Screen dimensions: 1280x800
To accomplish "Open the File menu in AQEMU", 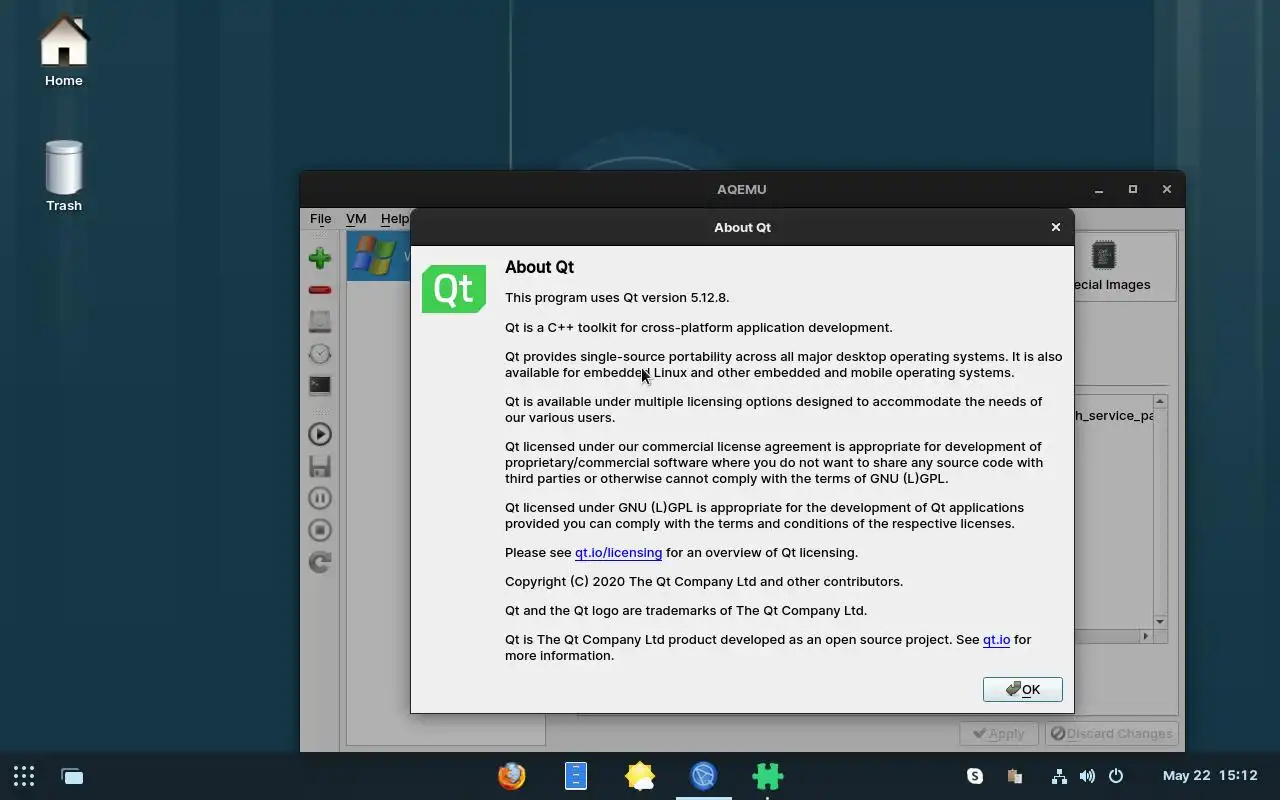I will click(320, 218).
